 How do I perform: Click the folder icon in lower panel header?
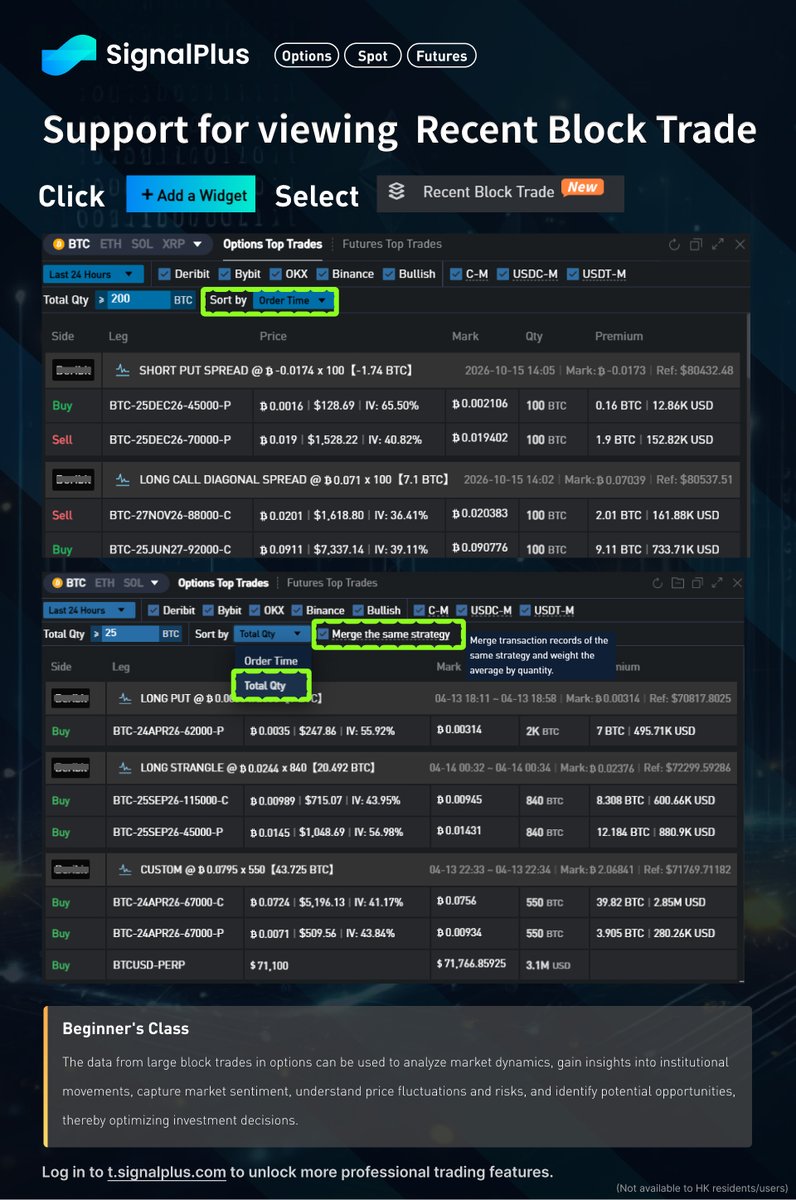click(677, 583)
